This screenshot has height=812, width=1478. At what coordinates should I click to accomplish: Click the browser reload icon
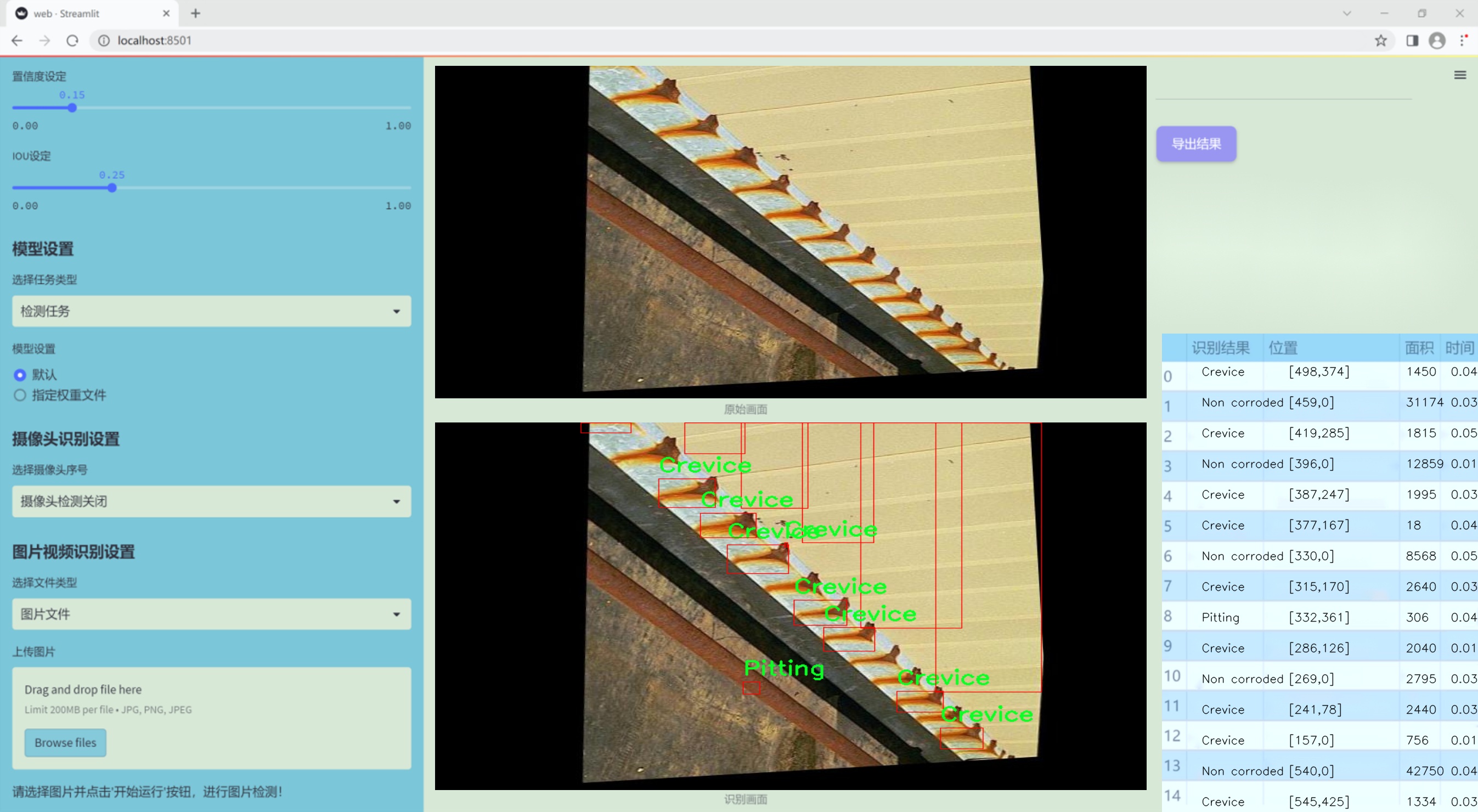[x=72, y=41]
